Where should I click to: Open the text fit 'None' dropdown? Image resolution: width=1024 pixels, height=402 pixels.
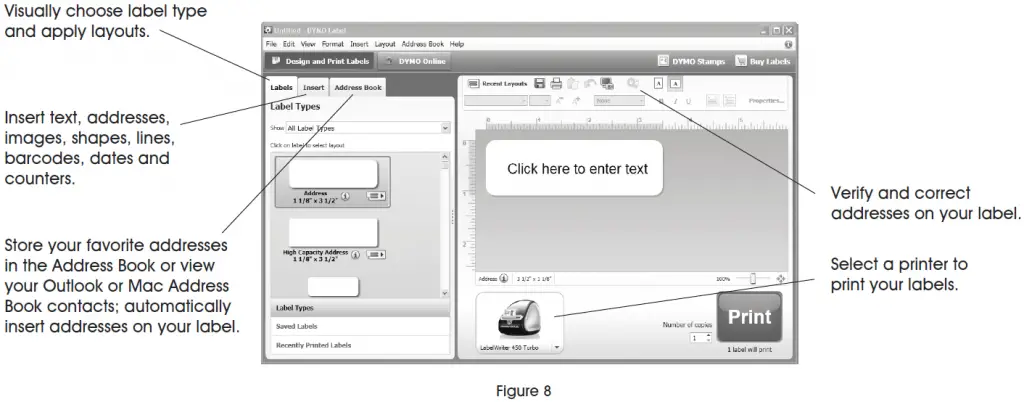[619, 101]
